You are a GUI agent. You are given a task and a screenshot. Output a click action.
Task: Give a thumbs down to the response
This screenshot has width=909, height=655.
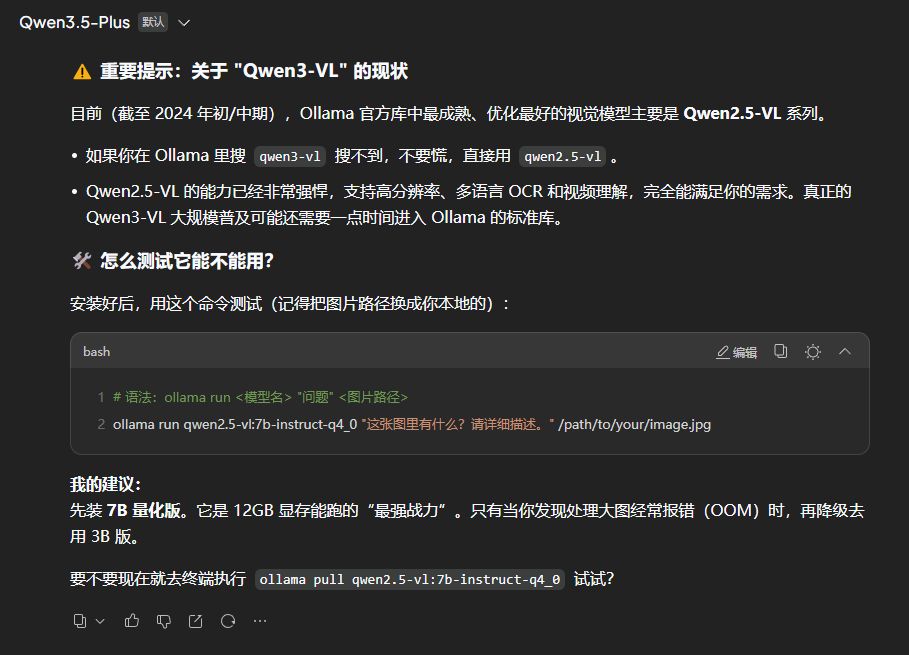click(x=163, y=620)
